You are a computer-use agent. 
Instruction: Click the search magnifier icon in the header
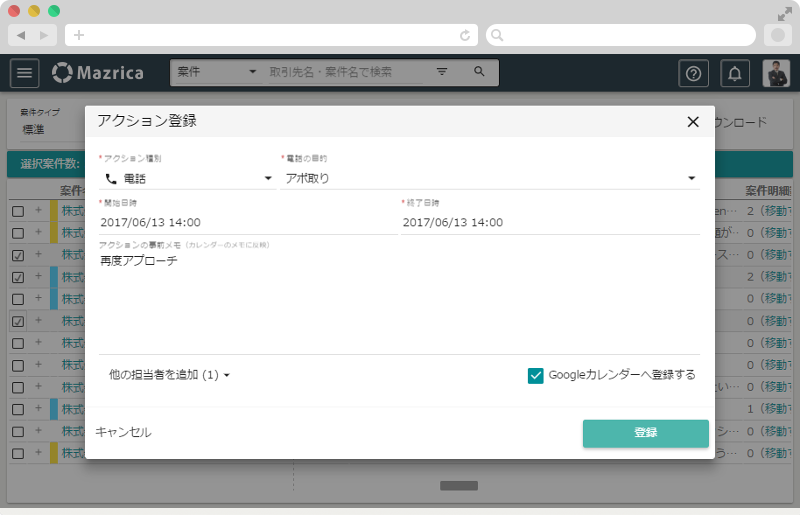point(479,72)
